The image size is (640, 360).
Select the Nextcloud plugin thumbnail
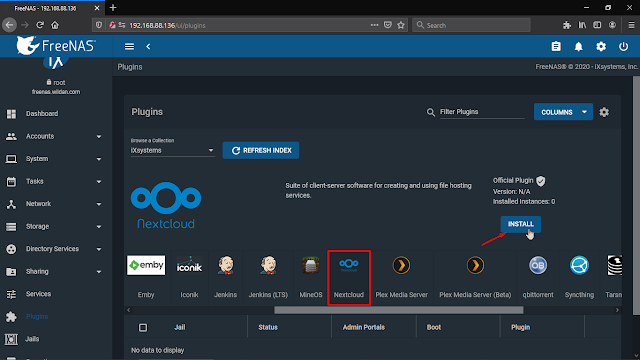(x=349, y=264)
